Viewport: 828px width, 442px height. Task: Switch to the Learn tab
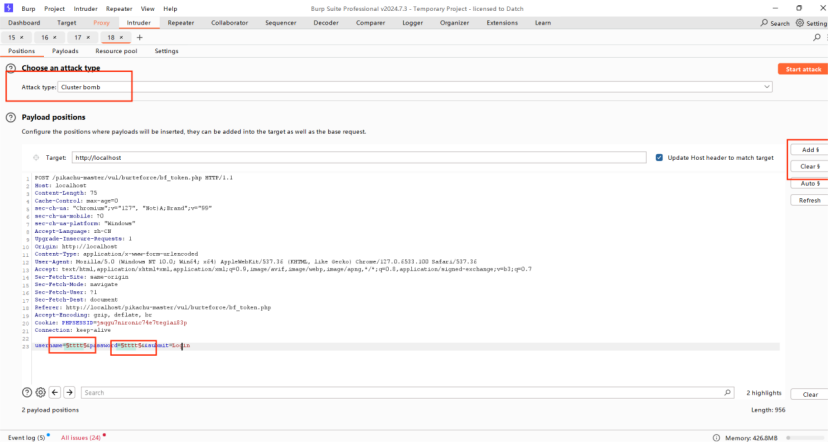pyautogui.click(x=542, y=23)
